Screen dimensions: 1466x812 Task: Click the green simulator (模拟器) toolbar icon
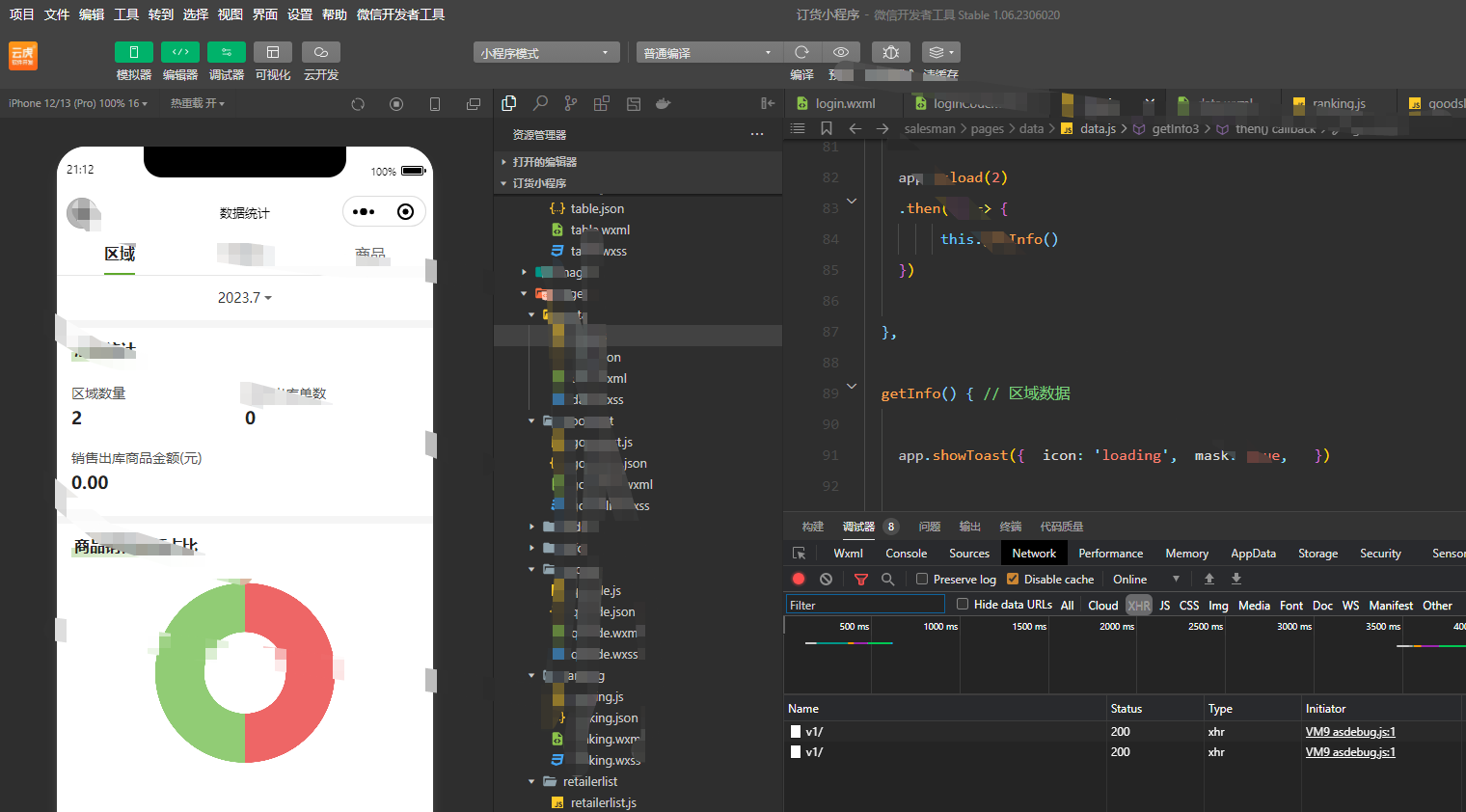click(133, 52)
